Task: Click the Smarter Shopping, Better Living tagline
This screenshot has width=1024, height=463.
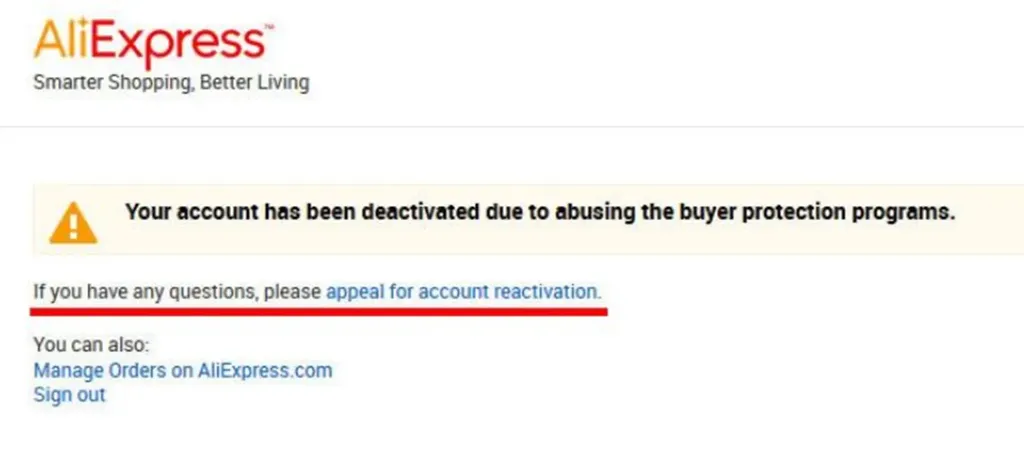Action: pyautogui.click(x=171, y=83)
